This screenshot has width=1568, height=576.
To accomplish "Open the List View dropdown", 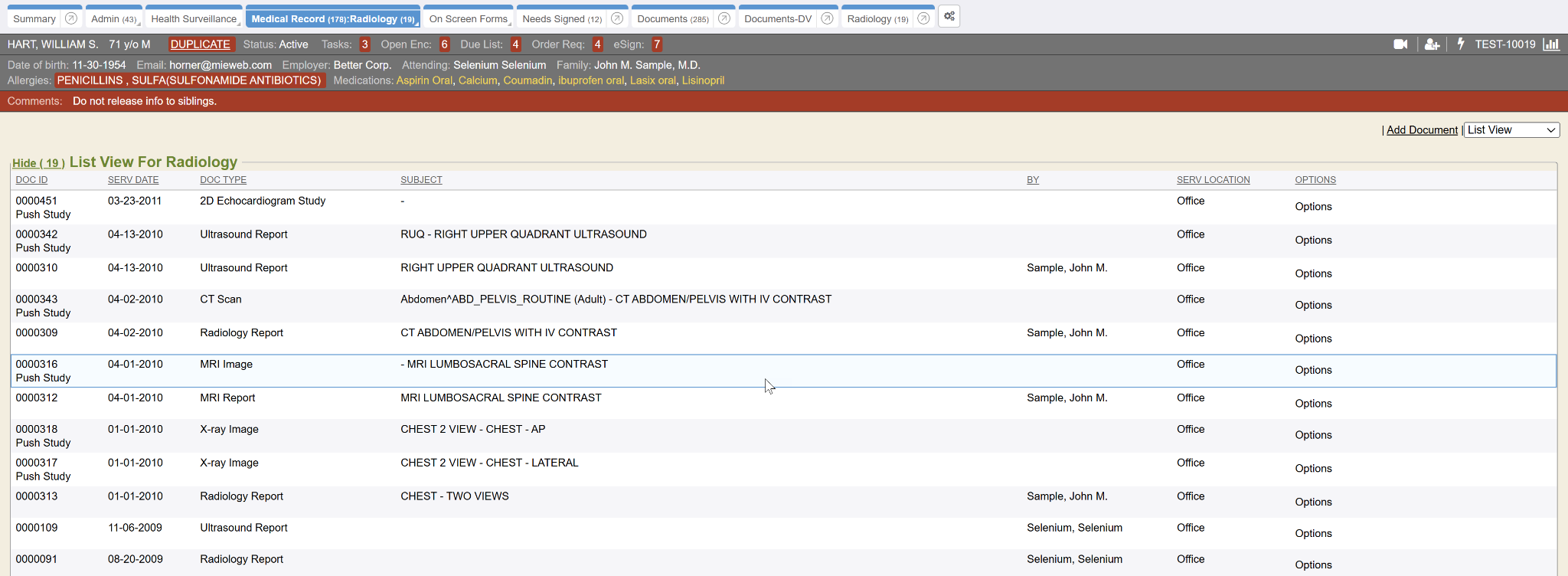I will pos(1511,130).
